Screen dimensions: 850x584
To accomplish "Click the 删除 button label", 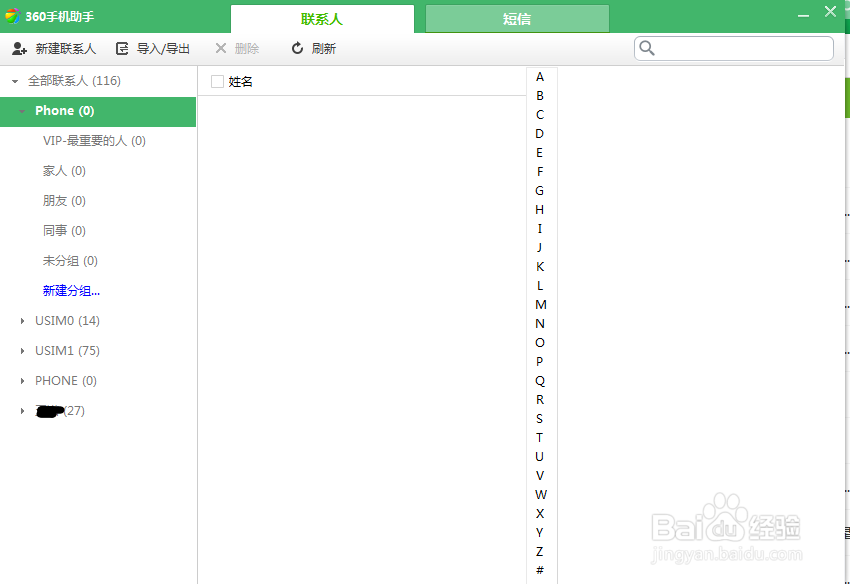I will click(247, 49).
